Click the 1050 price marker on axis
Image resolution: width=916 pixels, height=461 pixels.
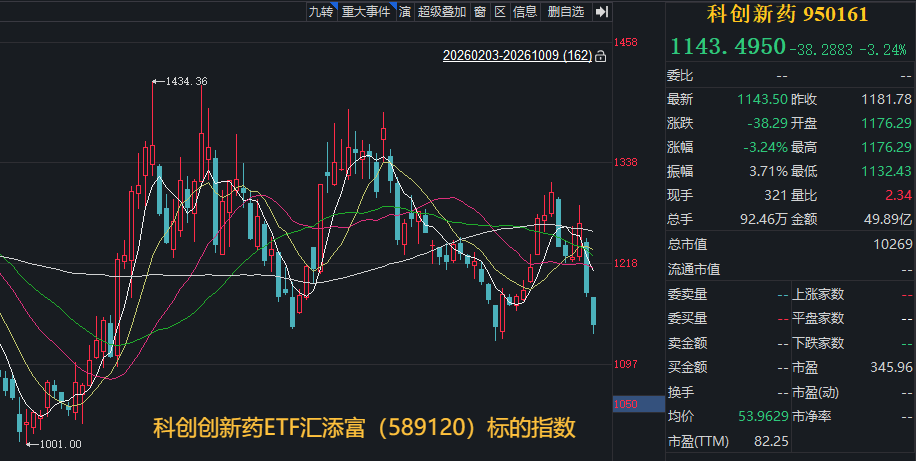tap(626, 404)
